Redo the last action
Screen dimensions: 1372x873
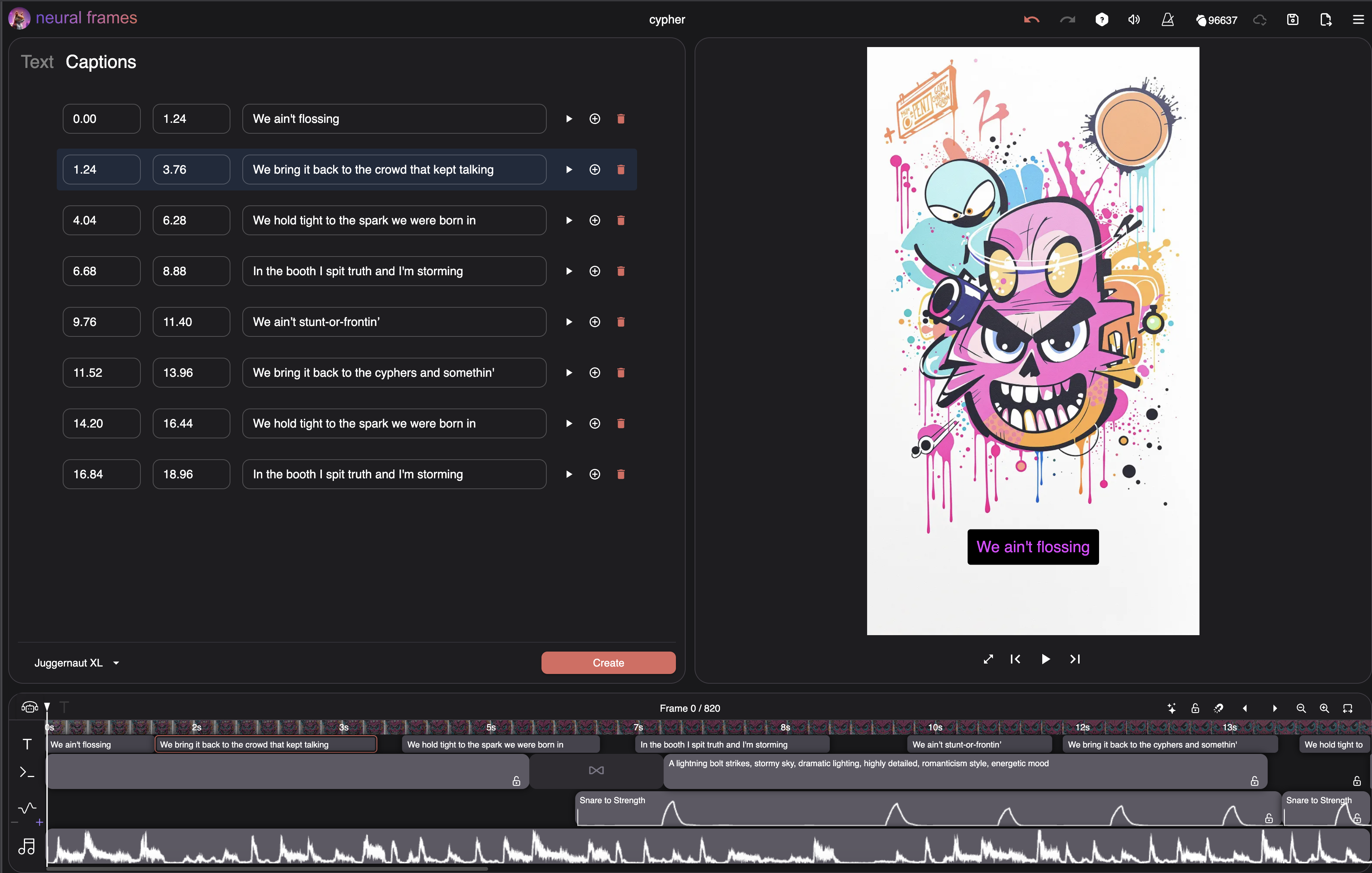click(1067, 19)
